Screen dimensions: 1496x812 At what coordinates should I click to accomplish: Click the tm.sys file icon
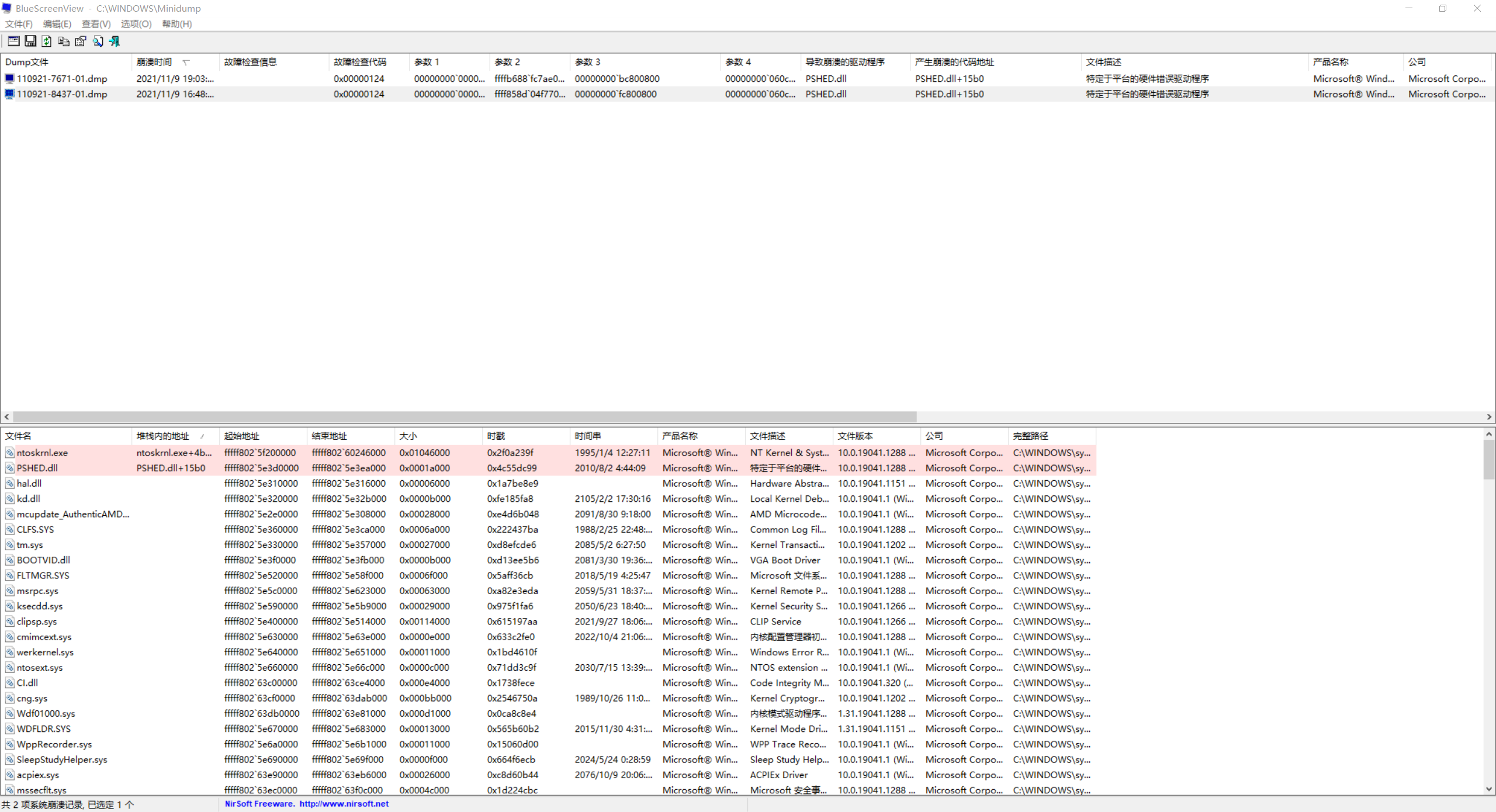10,544
